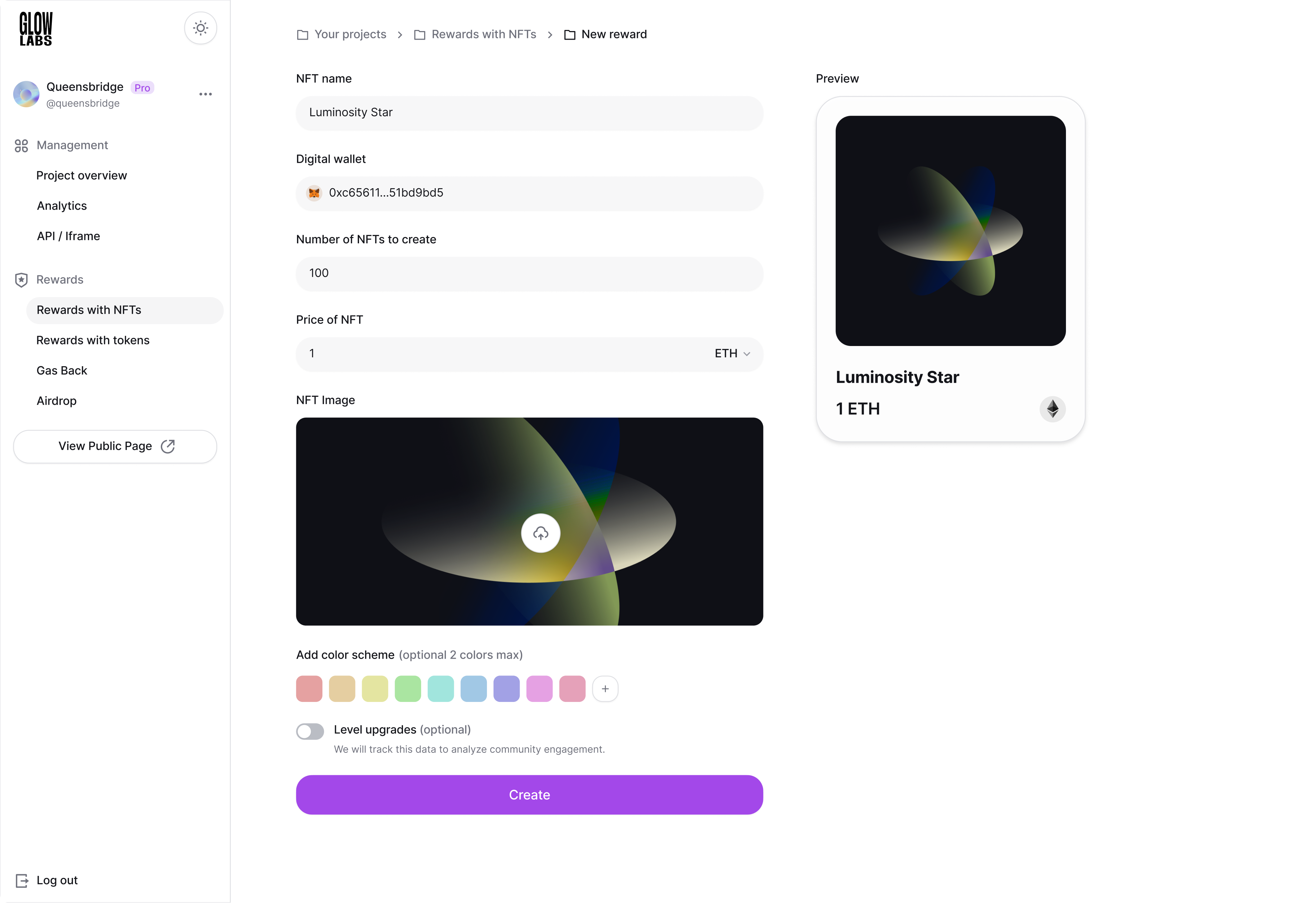Open the ETH currency dropdown
Screen dimensions: 1316x903
point(732,353)
